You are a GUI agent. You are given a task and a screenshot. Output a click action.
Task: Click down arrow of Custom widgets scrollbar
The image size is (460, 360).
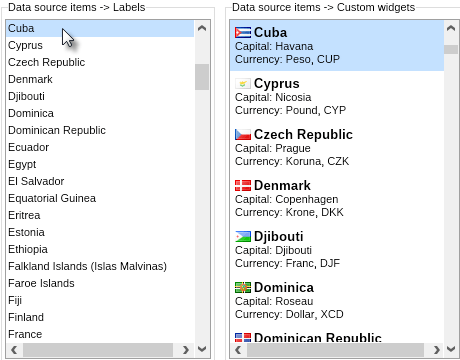click(x=451, y=349)
